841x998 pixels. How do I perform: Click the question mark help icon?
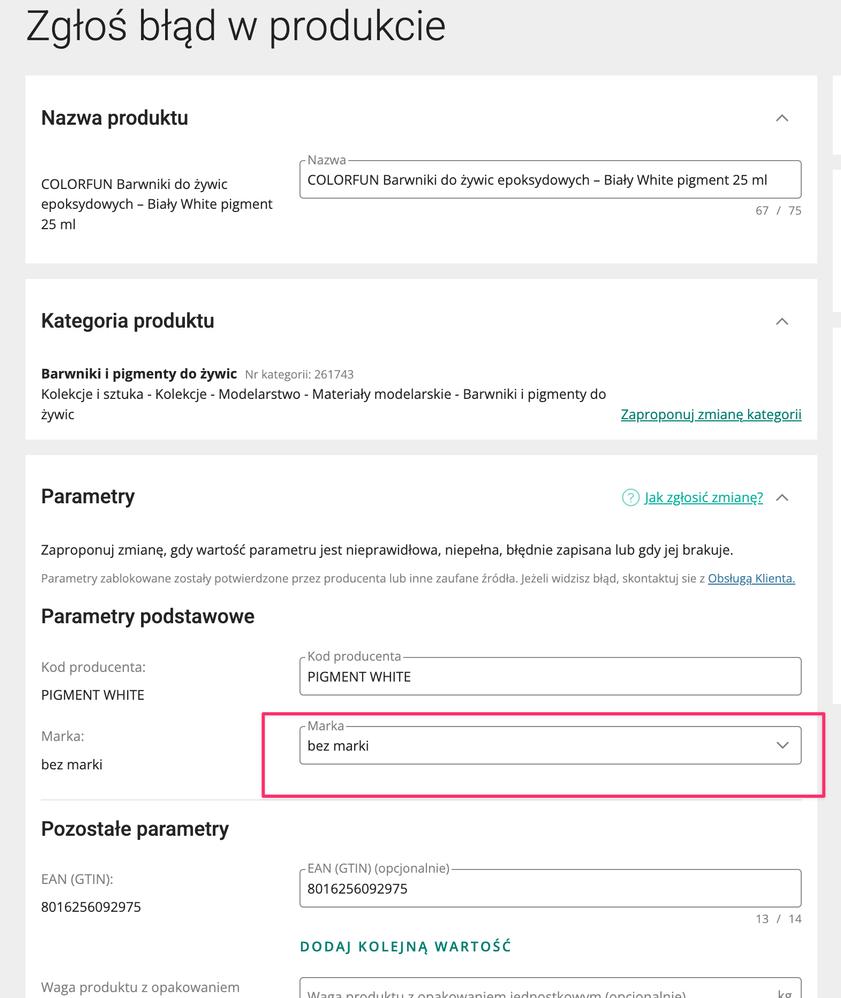630,497
